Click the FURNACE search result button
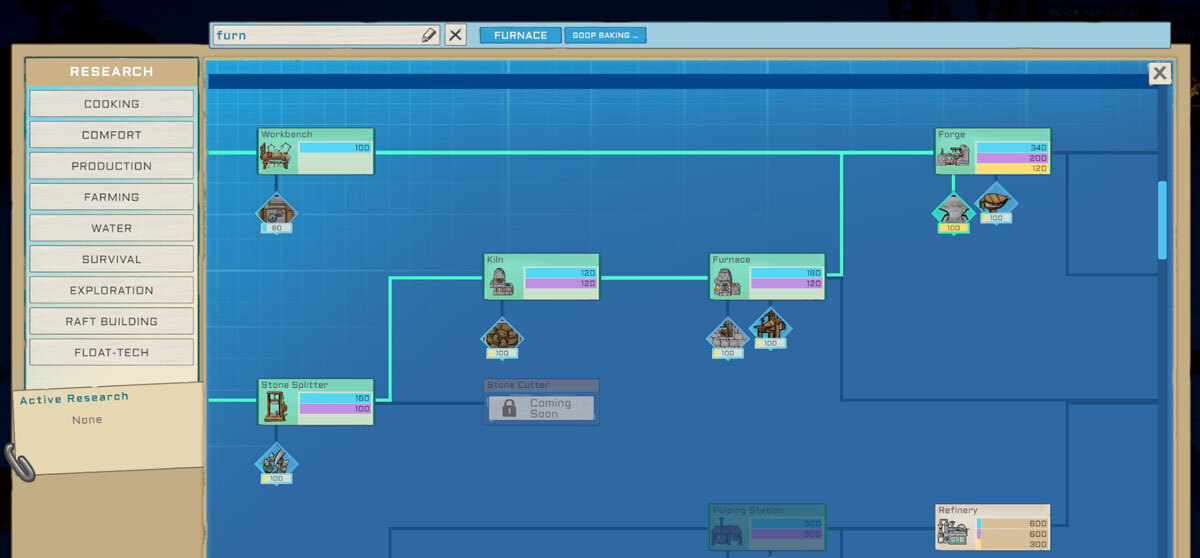The image size is (1200, 558). [520, 35]
